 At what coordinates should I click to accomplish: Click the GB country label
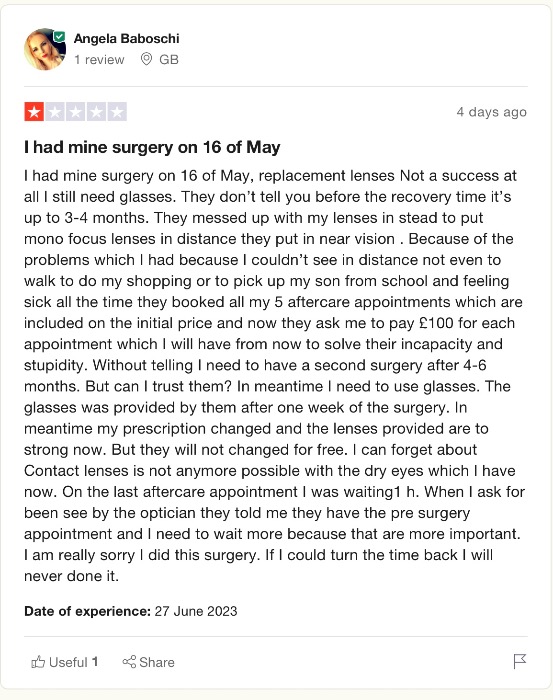(x=169, y=59)
